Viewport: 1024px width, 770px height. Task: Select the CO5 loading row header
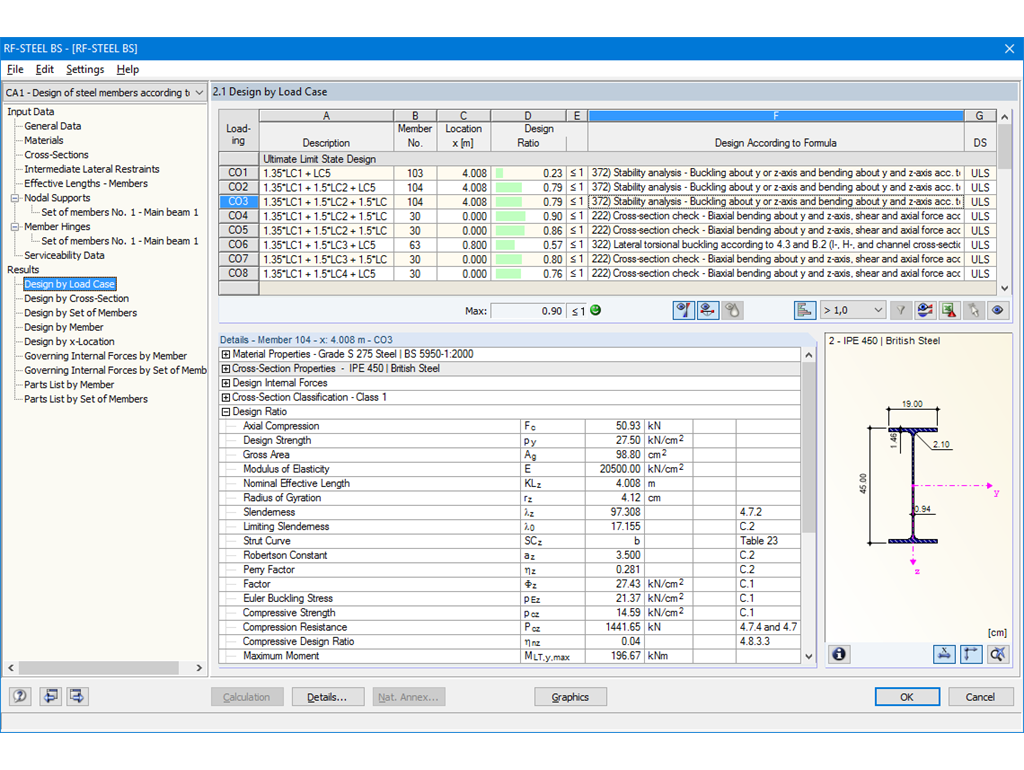238,231
